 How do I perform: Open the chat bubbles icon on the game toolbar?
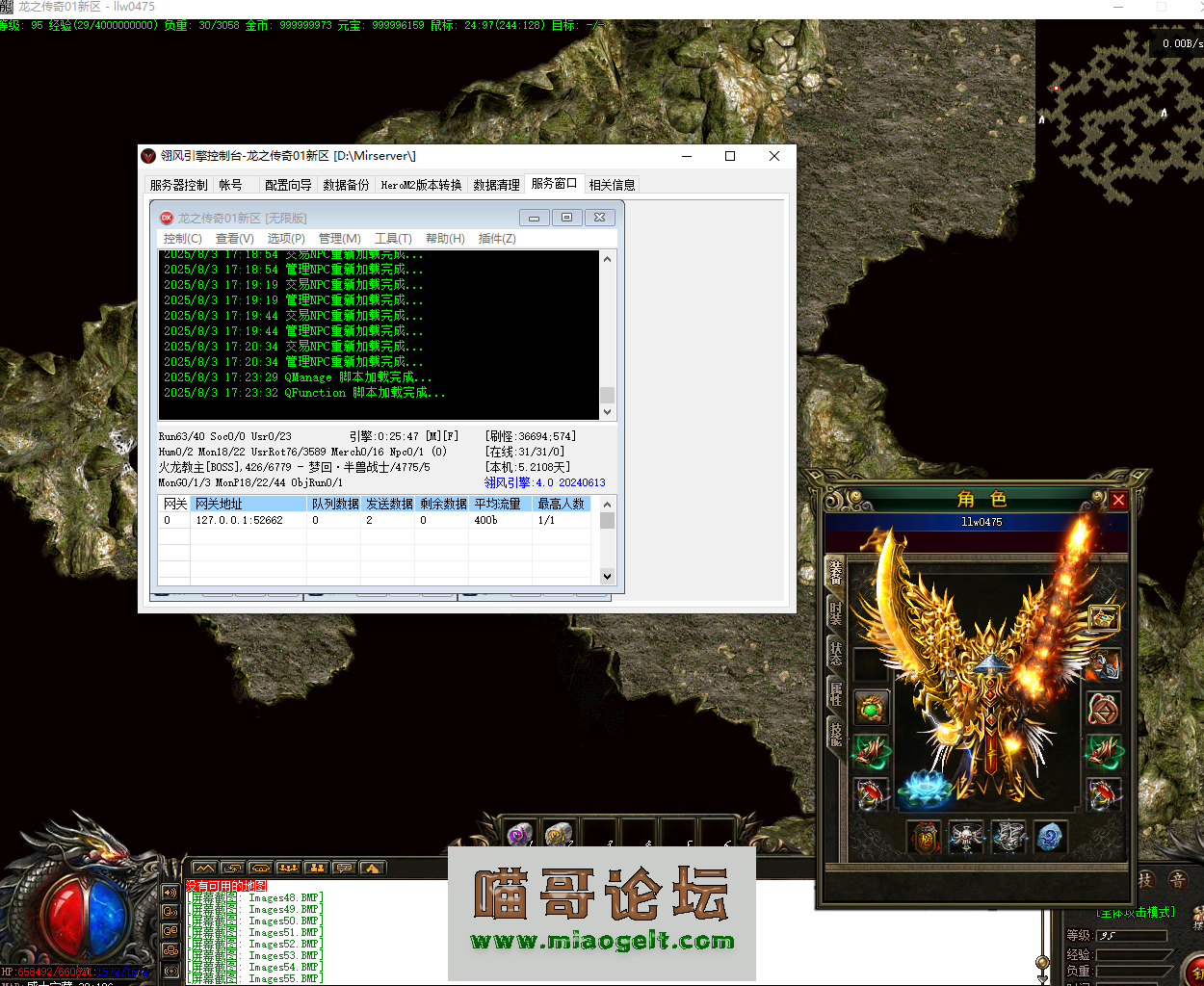[x=343, y=867]
